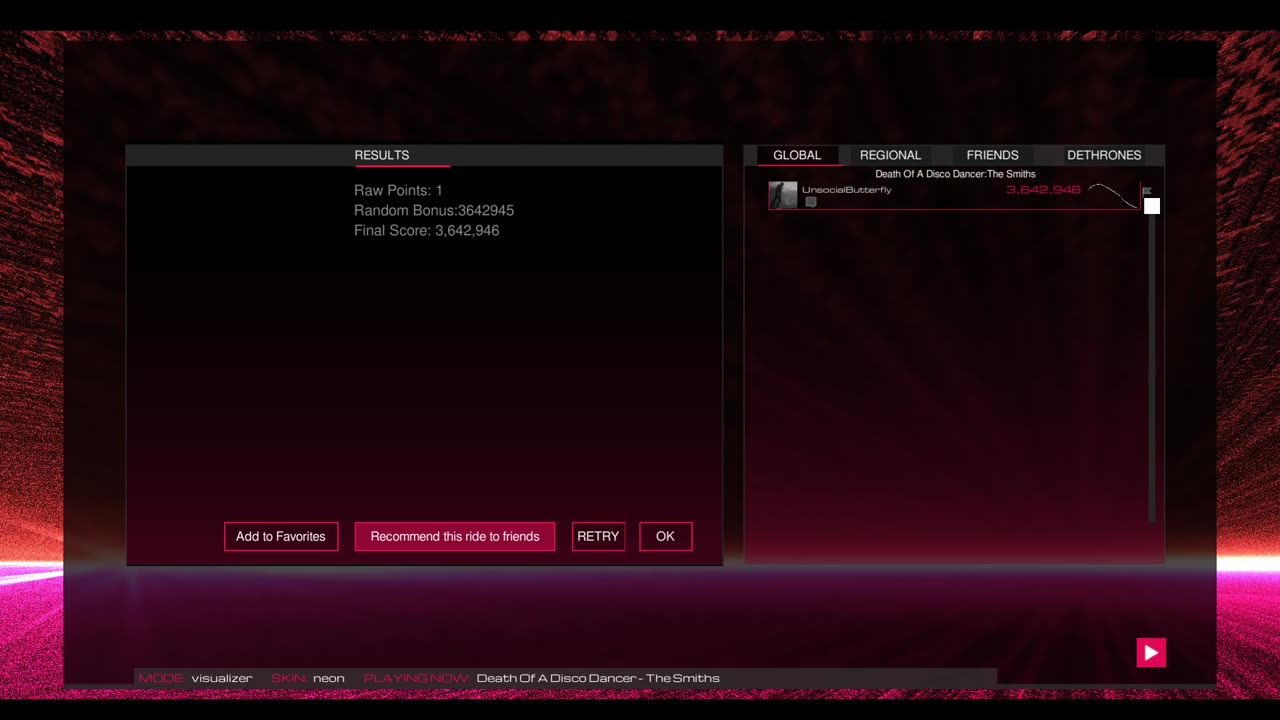Open the FRIENDS scoreboard tab

[992, 155]
